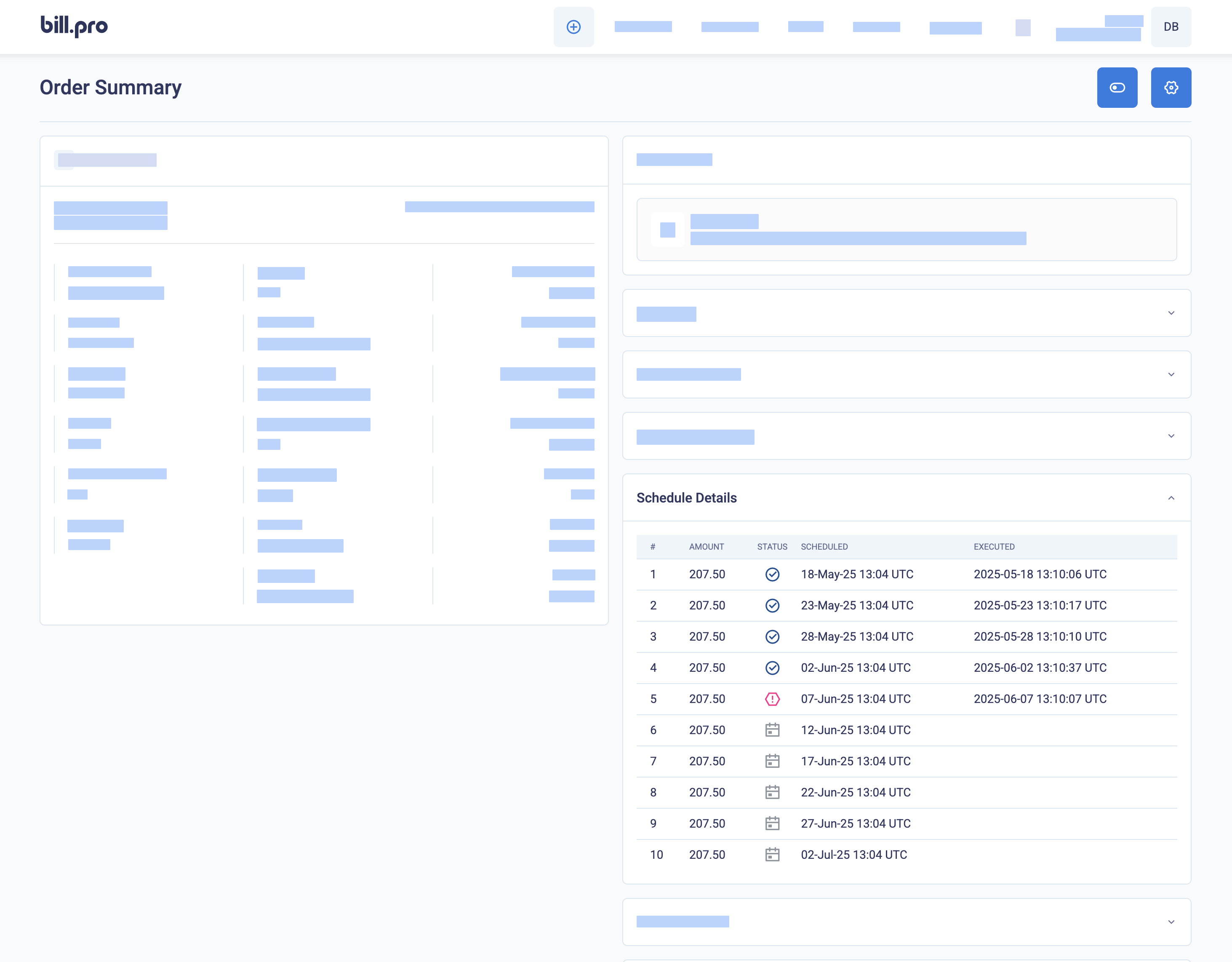Screen dimensions: 1232x962
Task: Select row 8 scheduled 22-Jun-25
Action: tap(855, 793)
